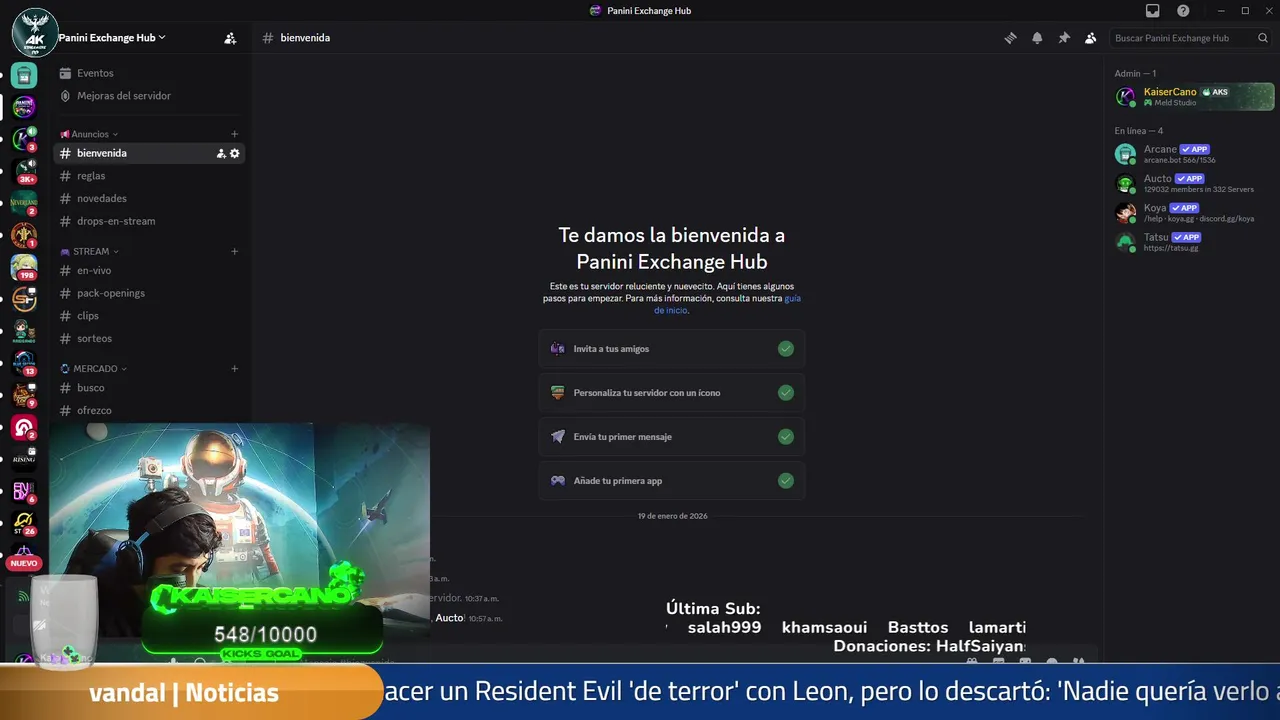Add a channel to the MERCADO category

(234, 368)
